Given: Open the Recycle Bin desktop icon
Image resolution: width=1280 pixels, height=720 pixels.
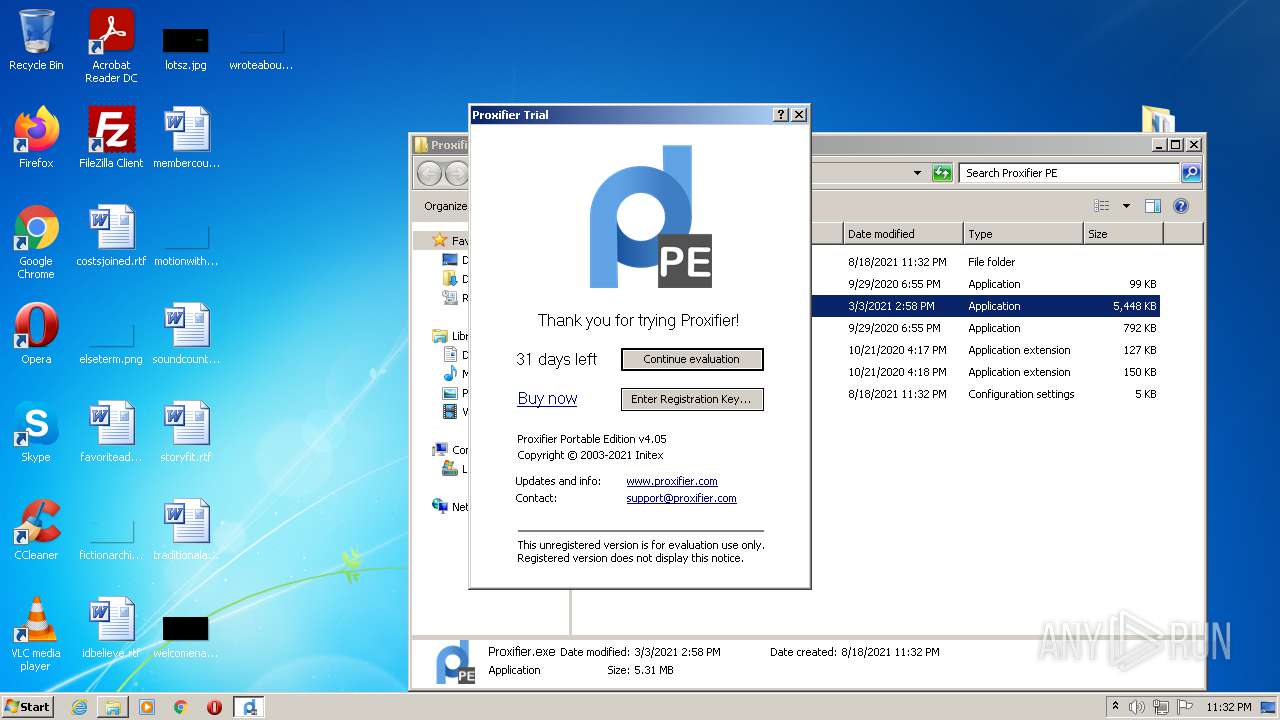Looking at the screenshot, I should point(36,40).
